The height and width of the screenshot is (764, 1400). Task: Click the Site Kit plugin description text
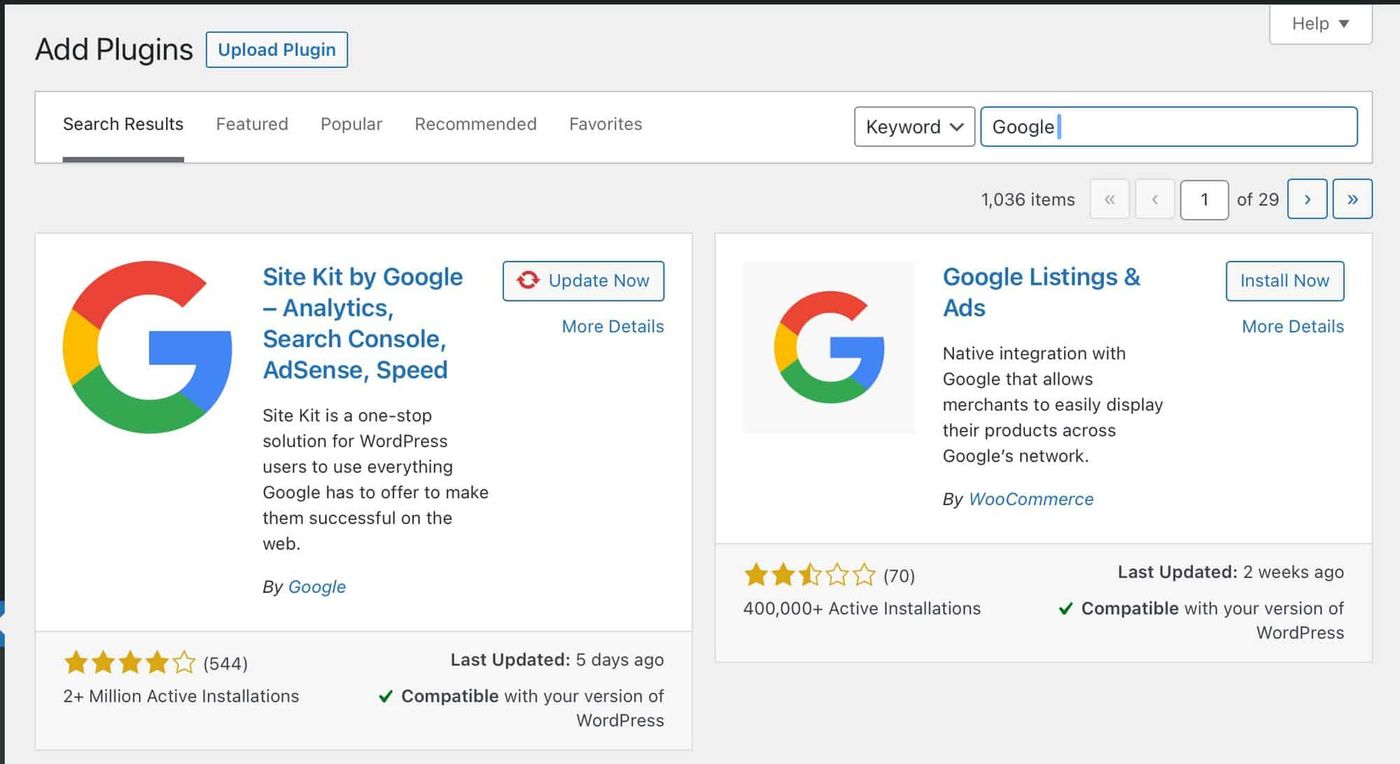(x=376, y=480)
